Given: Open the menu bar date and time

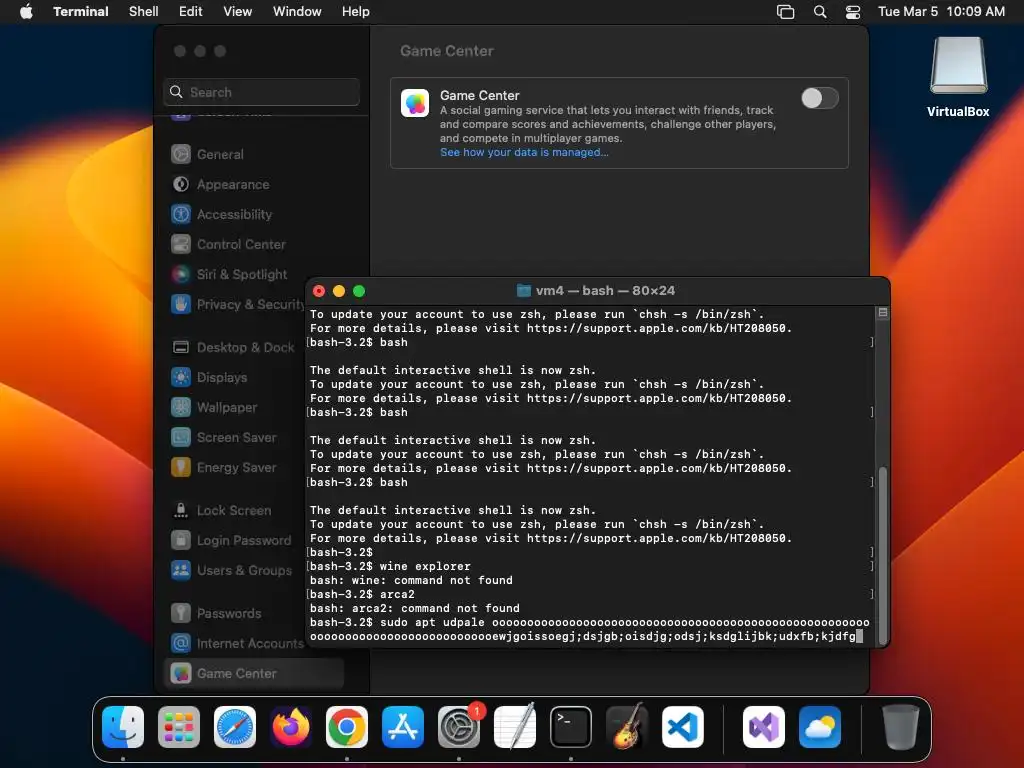Looking at the screenshot, I should pos(941,11).
